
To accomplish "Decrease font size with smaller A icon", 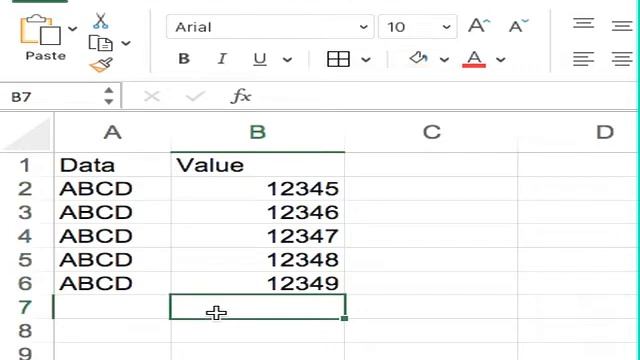I will pyautogui.click(x=518, y=26).
